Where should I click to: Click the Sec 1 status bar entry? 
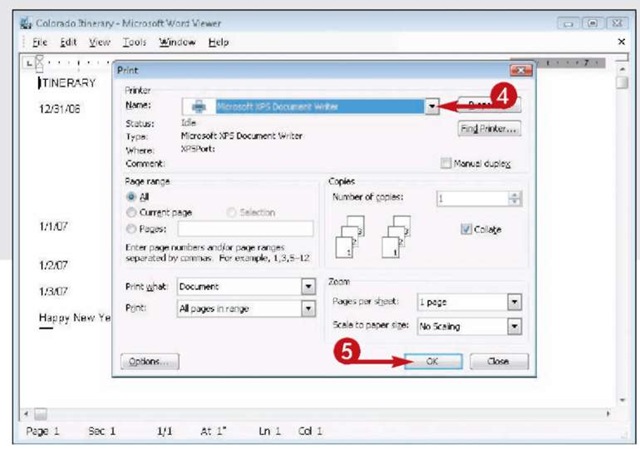(x=102, y=431)
